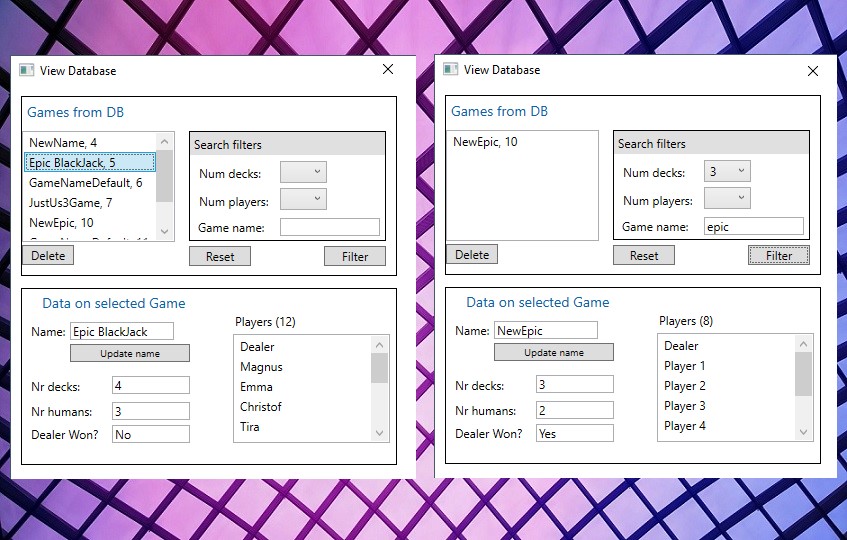Click Dealer Won field showing Yes
This screenshot has width=847, height=540.
tap(575, 433)
